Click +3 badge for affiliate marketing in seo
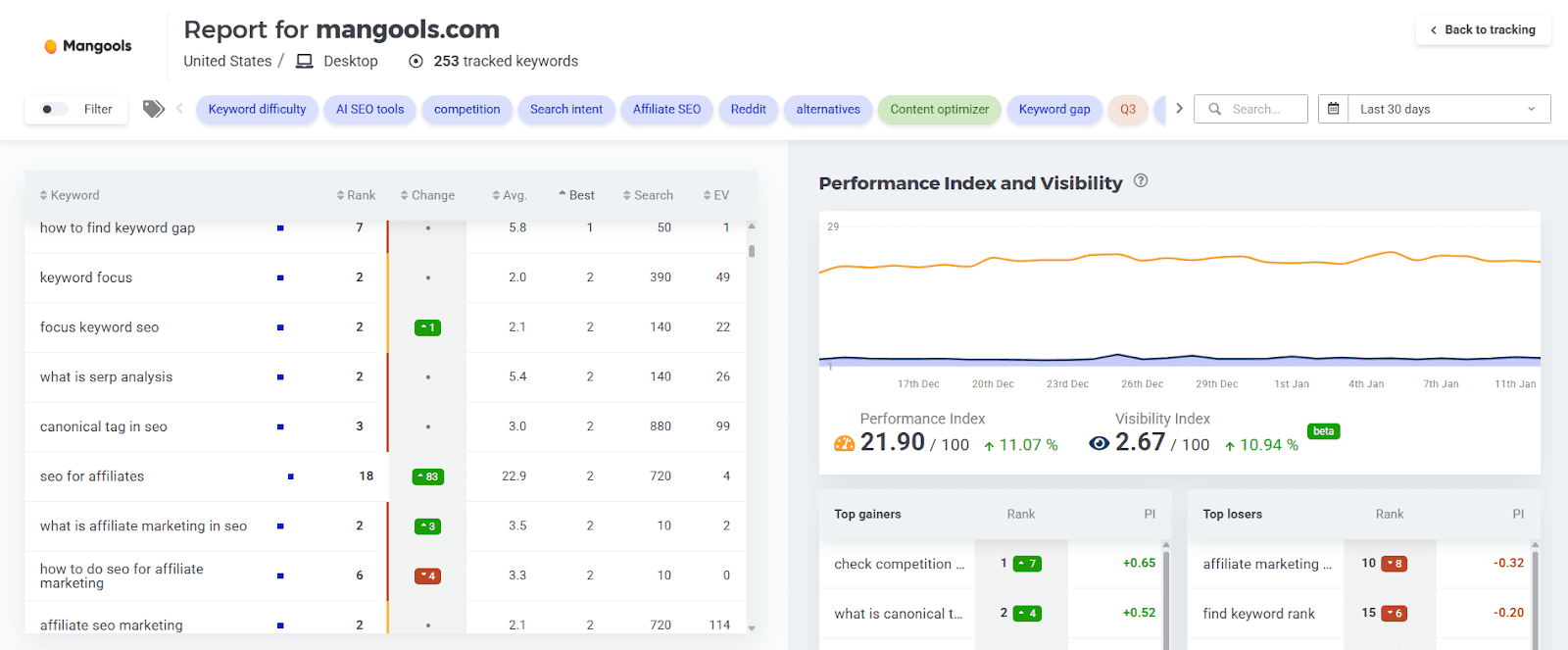 point(428,526)
